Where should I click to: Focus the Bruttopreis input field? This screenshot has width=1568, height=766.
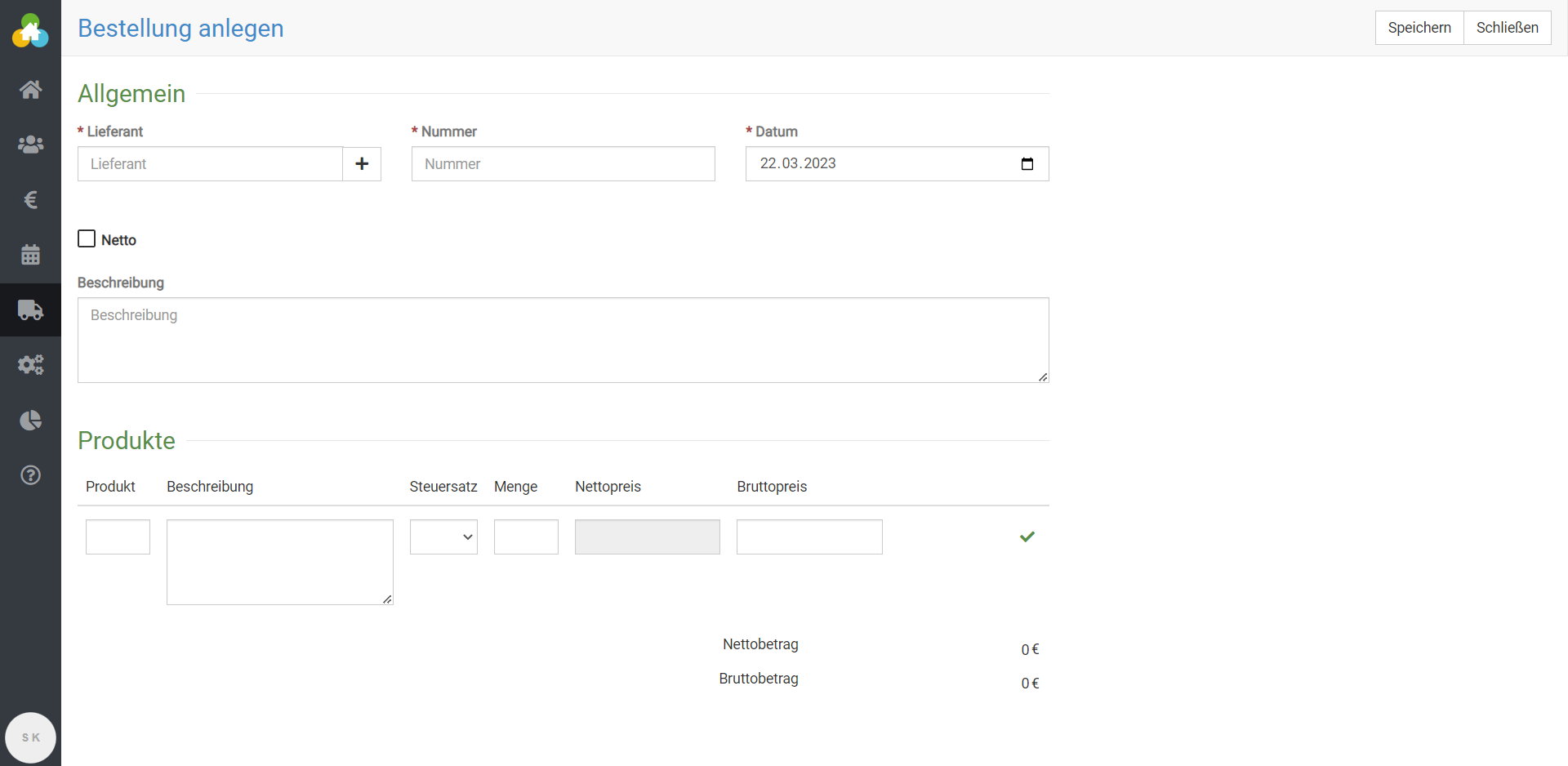pos(808,537)
